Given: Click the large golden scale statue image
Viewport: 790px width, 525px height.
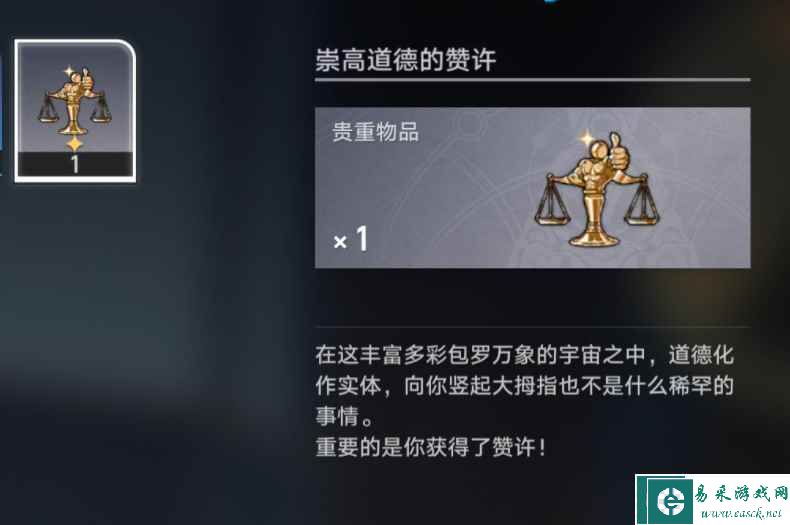Looking at the screenshot, I should click(x=597, y=189).
